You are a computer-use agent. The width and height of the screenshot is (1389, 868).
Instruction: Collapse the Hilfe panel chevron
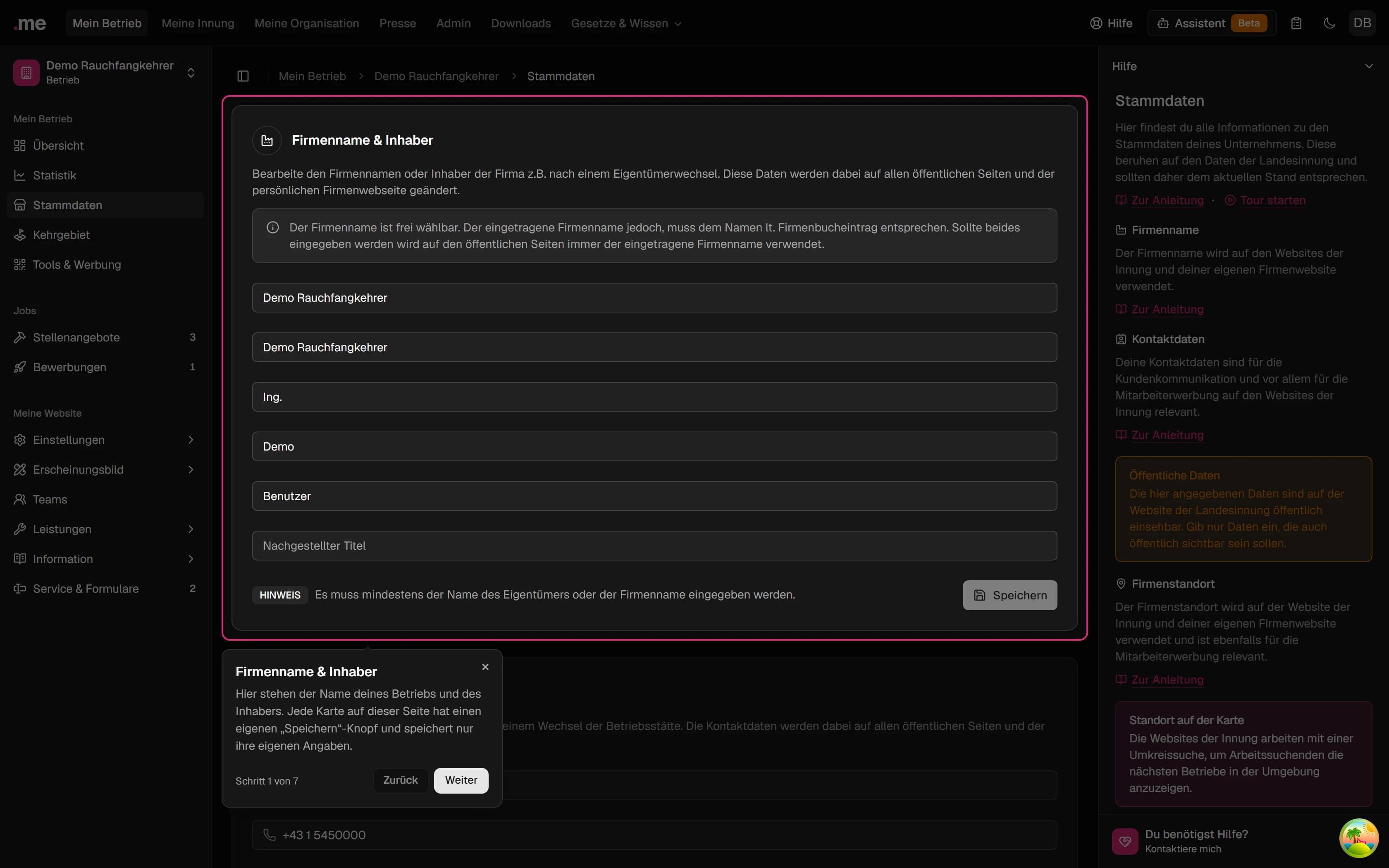[1369, 66]
